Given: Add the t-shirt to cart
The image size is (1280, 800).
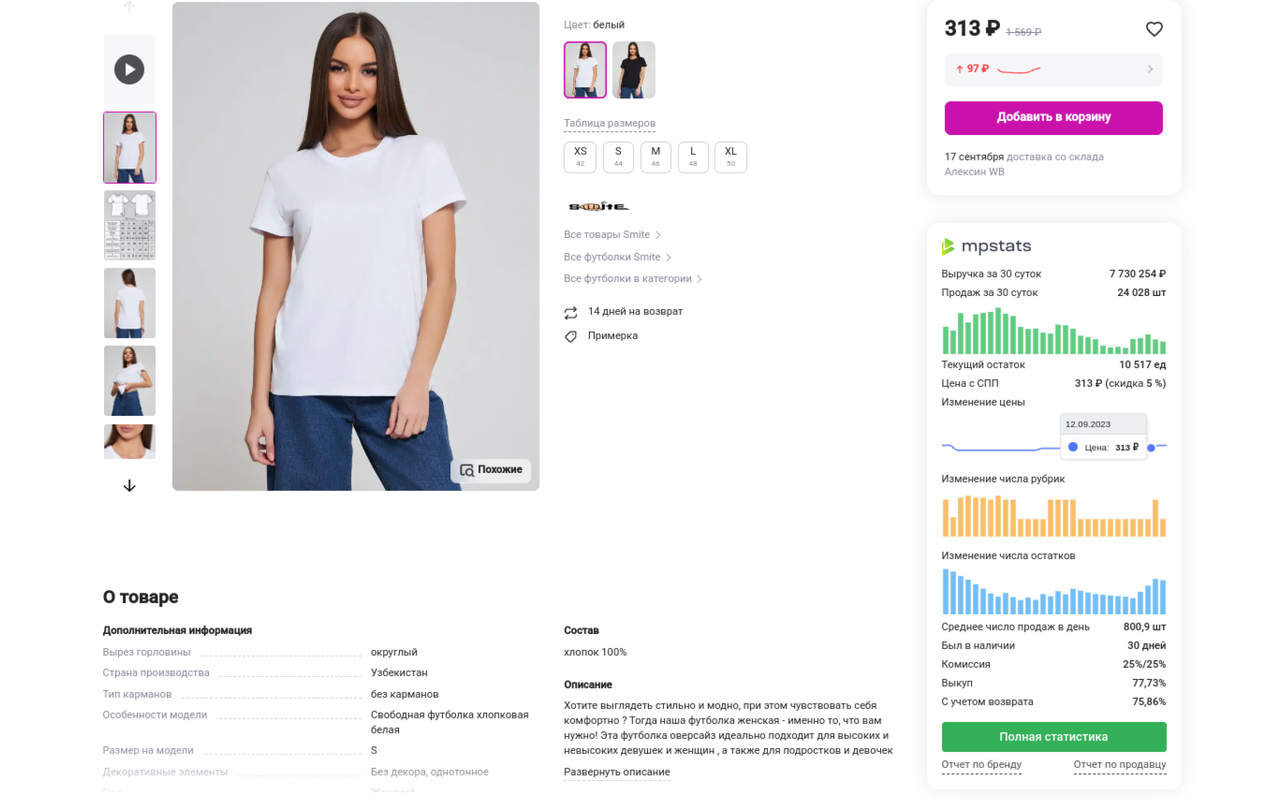Looking at the screenshot, I should [x=1053, y=118].
